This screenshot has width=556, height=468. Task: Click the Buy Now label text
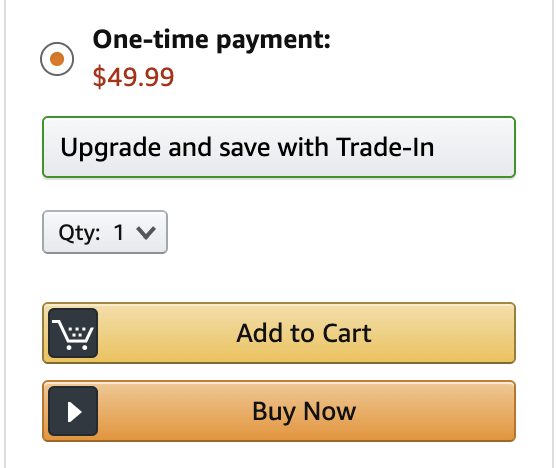(x=304, y=412)
